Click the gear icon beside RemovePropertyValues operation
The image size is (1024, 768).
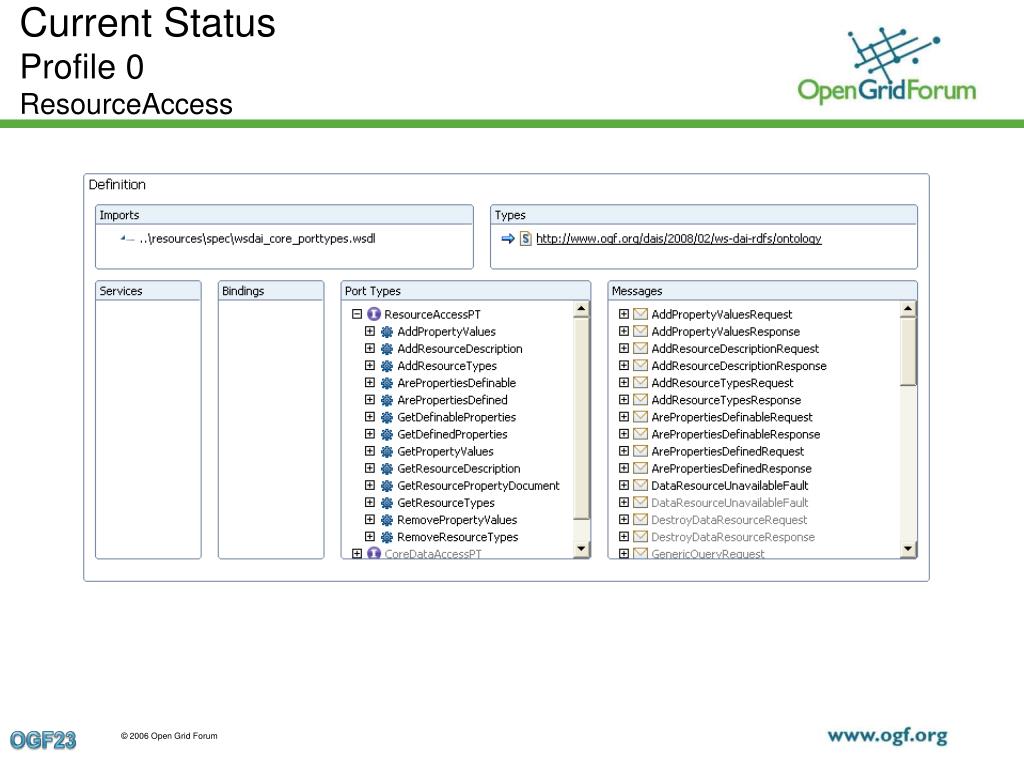387,520
